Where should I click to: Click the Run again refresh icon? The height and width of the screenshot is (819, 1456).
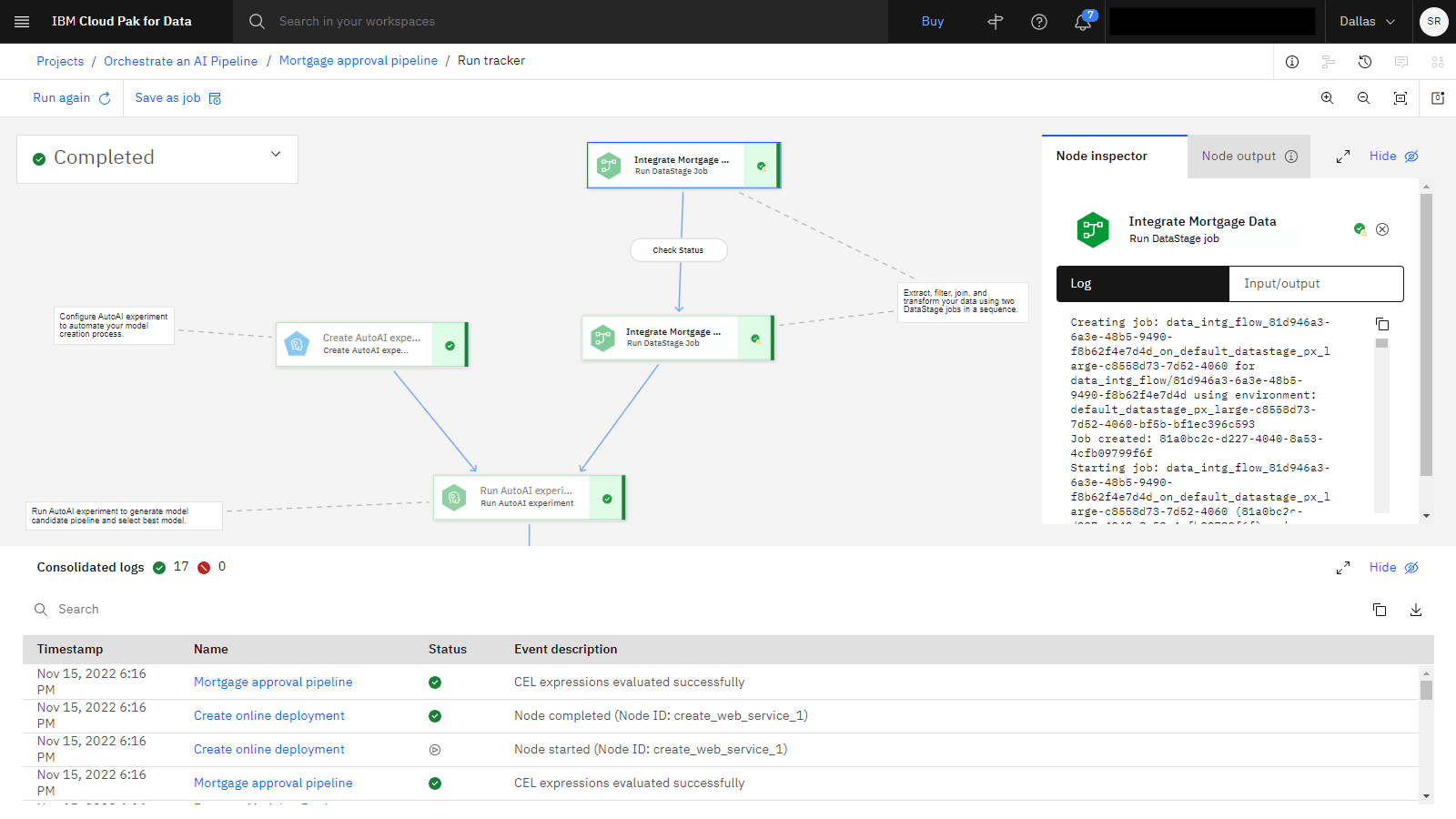[105, 98]
